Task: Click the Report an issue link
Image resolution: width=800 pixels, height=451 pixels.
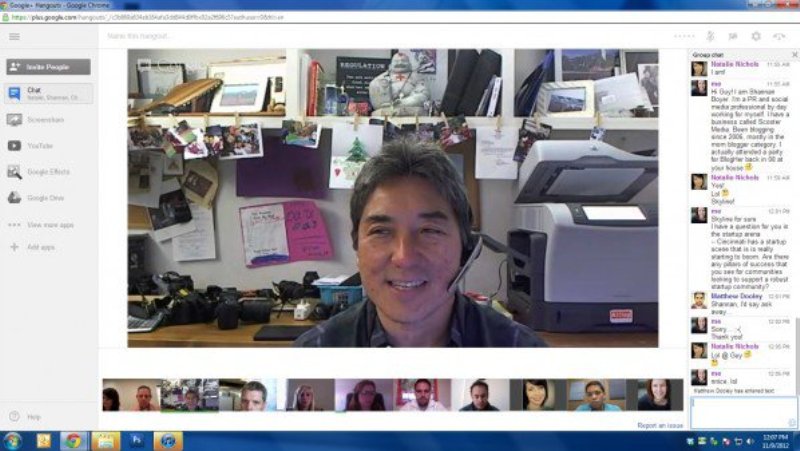Action: pyautogui.click(x=660, y=425)
